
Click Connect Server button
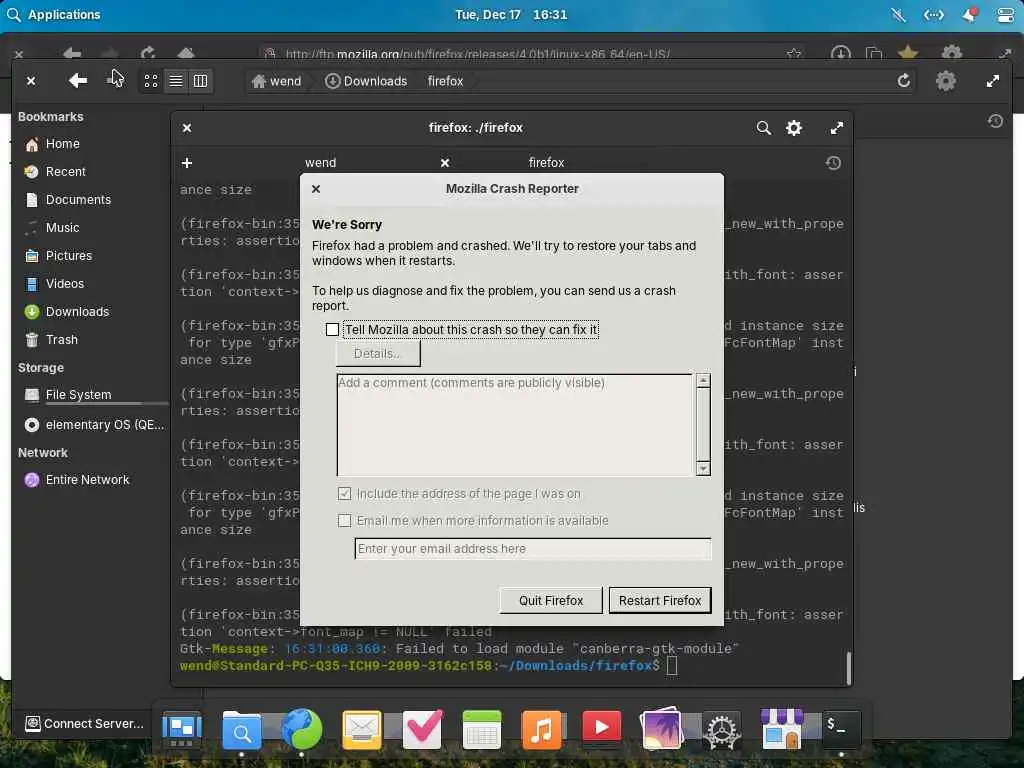pyautogui.click(x=84, y=724)
